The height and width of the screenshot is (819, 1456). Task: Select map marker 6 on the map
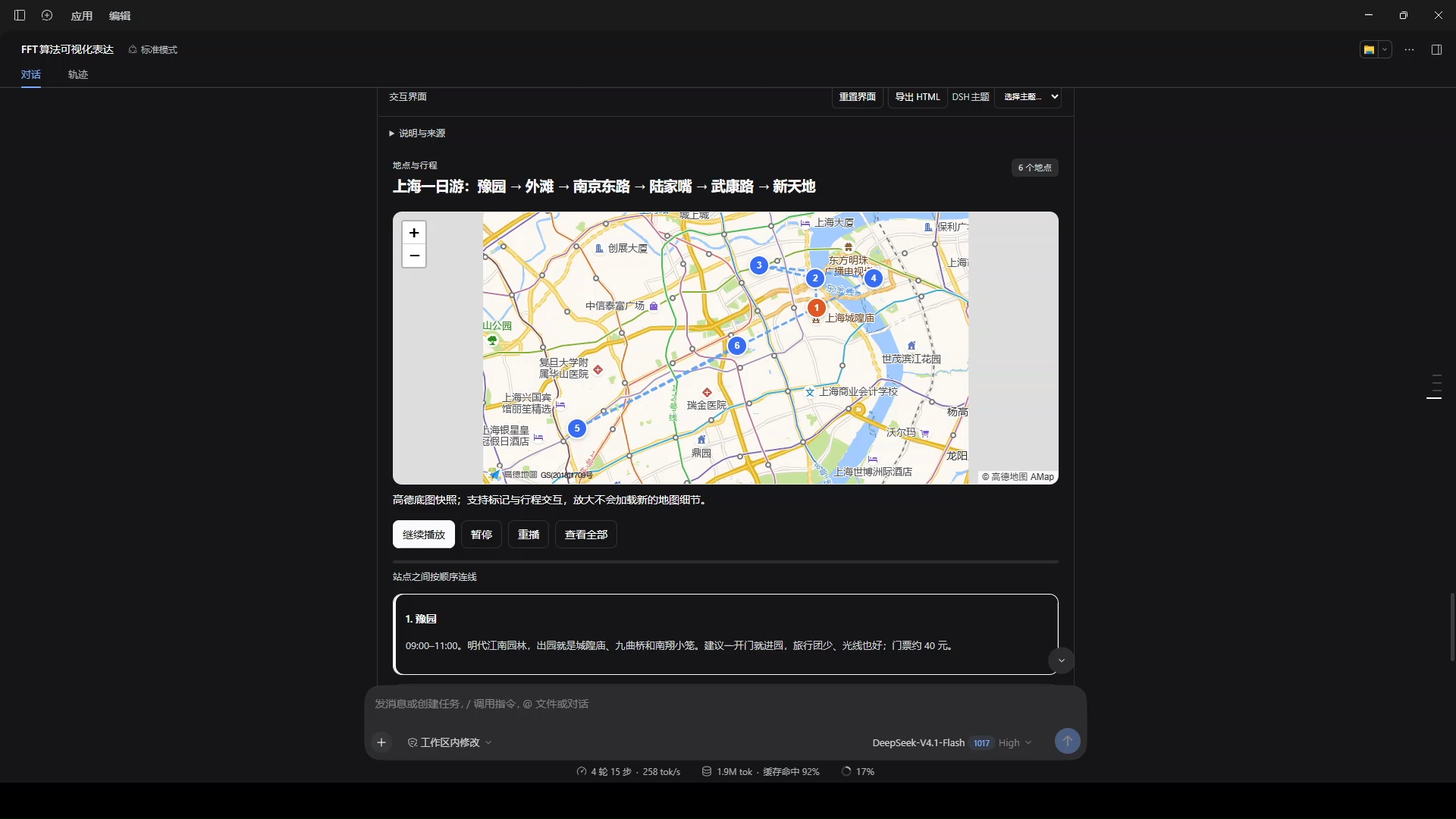[737, 346]
